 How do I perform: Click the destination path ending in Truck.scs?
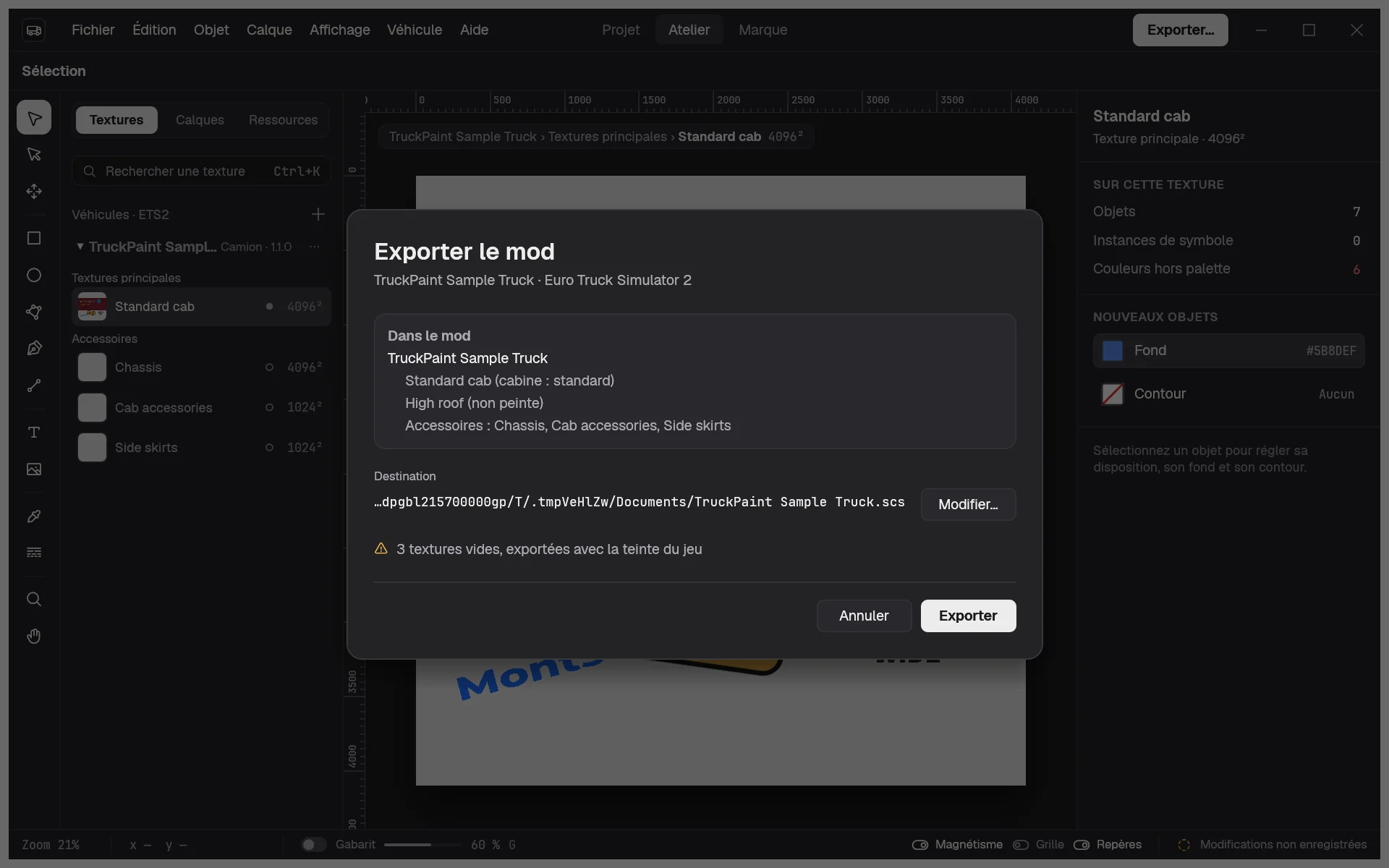640,502
